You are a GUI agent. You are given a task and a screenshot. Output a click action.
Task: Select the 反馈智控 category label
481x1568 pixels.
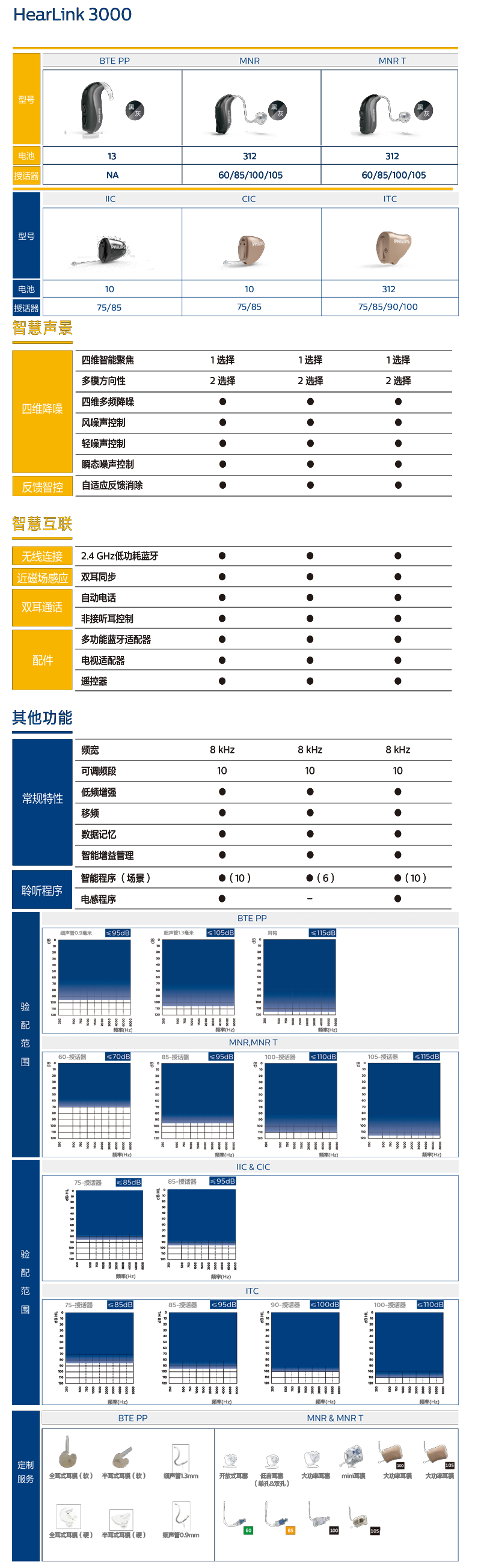point(43,486)
